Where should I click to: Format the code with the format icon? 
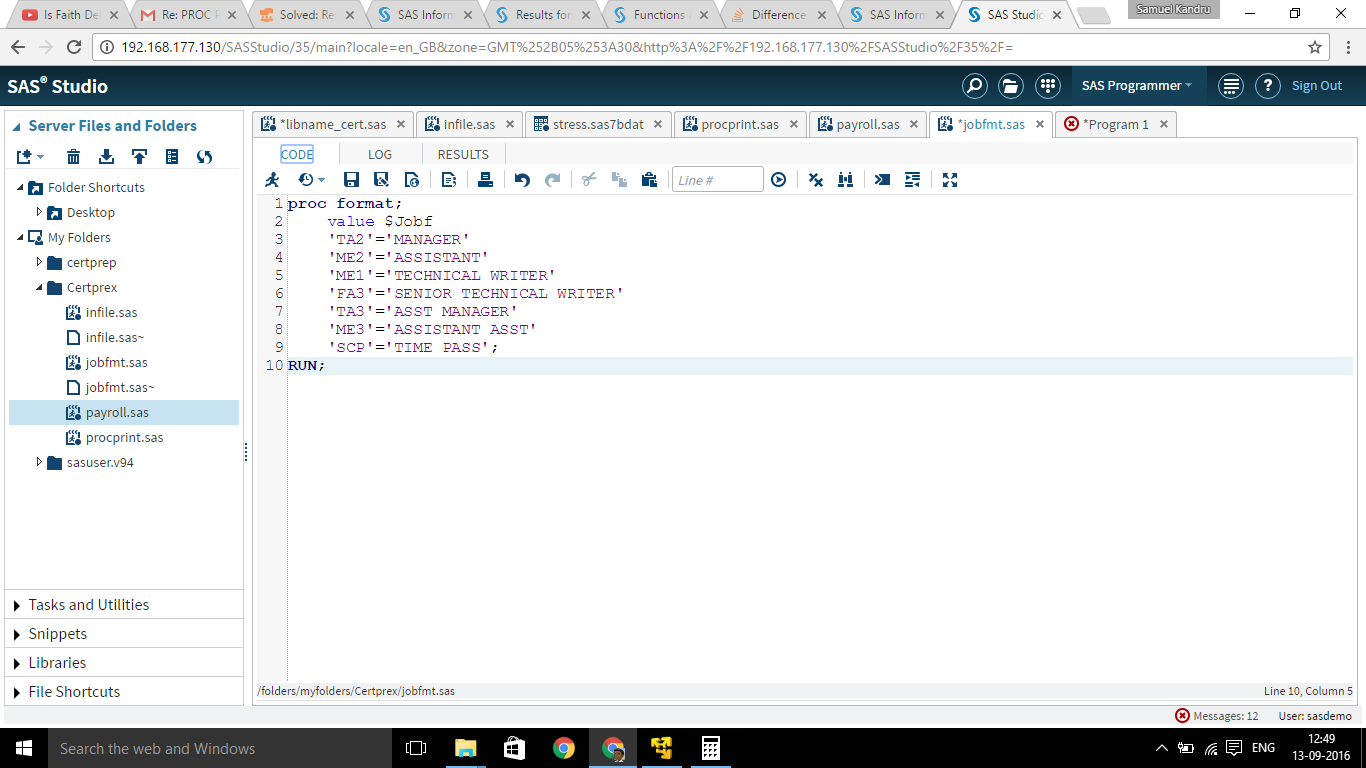point(912,180)
